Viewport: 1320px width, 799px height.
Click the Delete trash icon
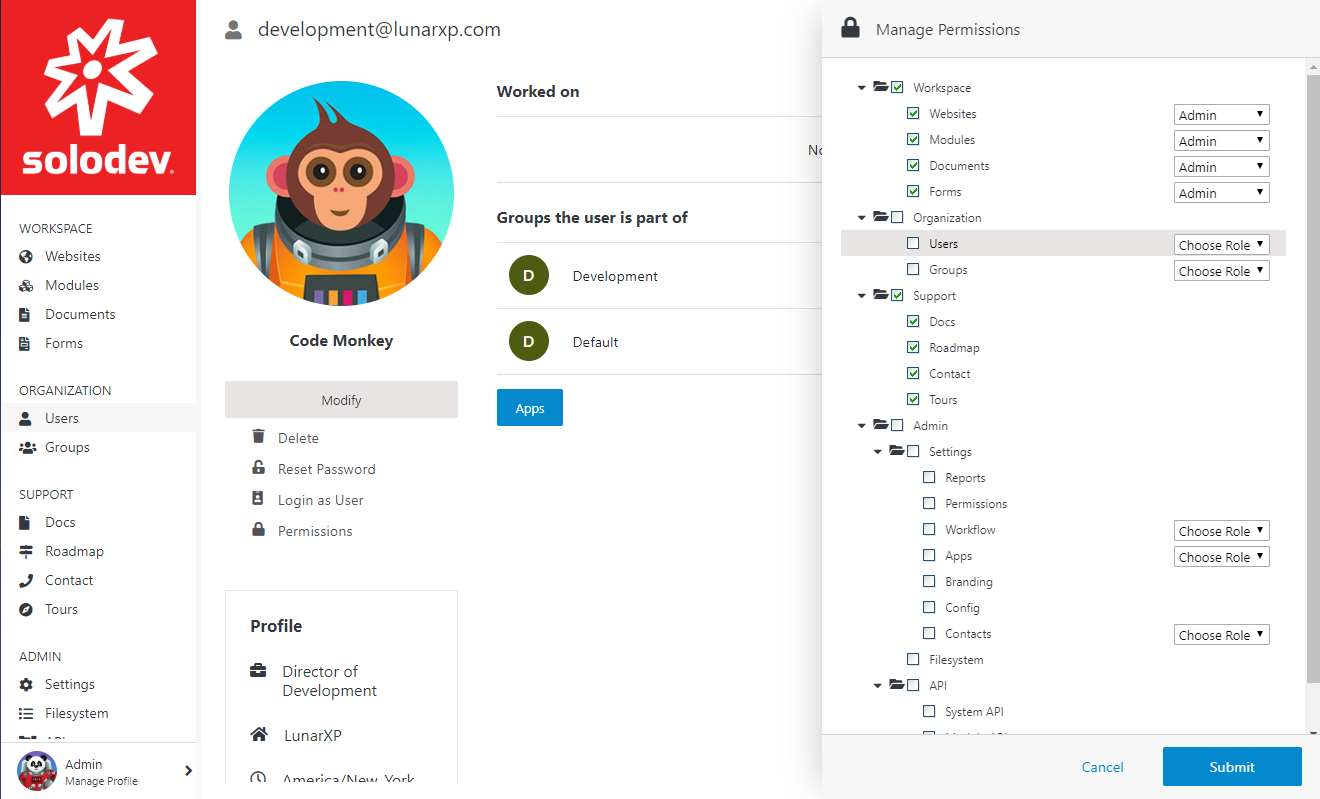259,437
